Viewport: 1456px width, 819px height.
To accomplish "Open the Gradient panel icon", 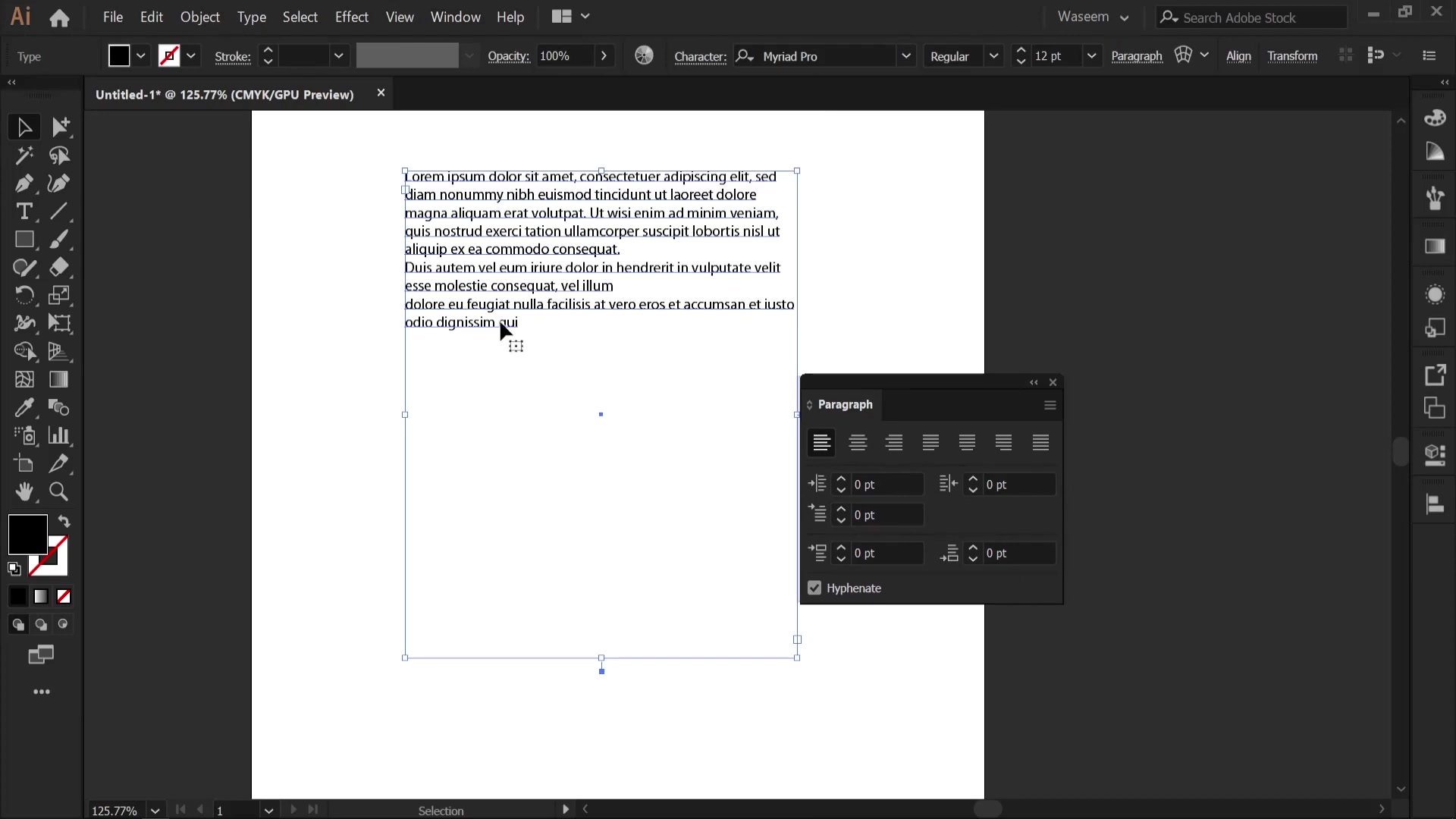I will tap(1436, 246).
